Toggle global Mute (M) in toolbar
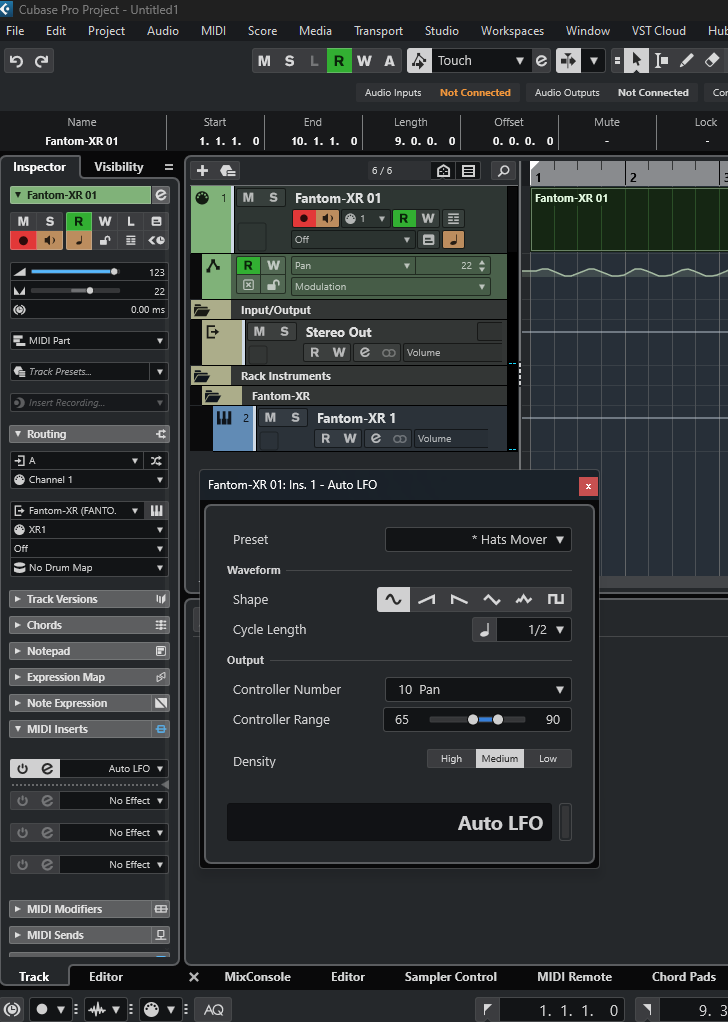 pos(264,61)
